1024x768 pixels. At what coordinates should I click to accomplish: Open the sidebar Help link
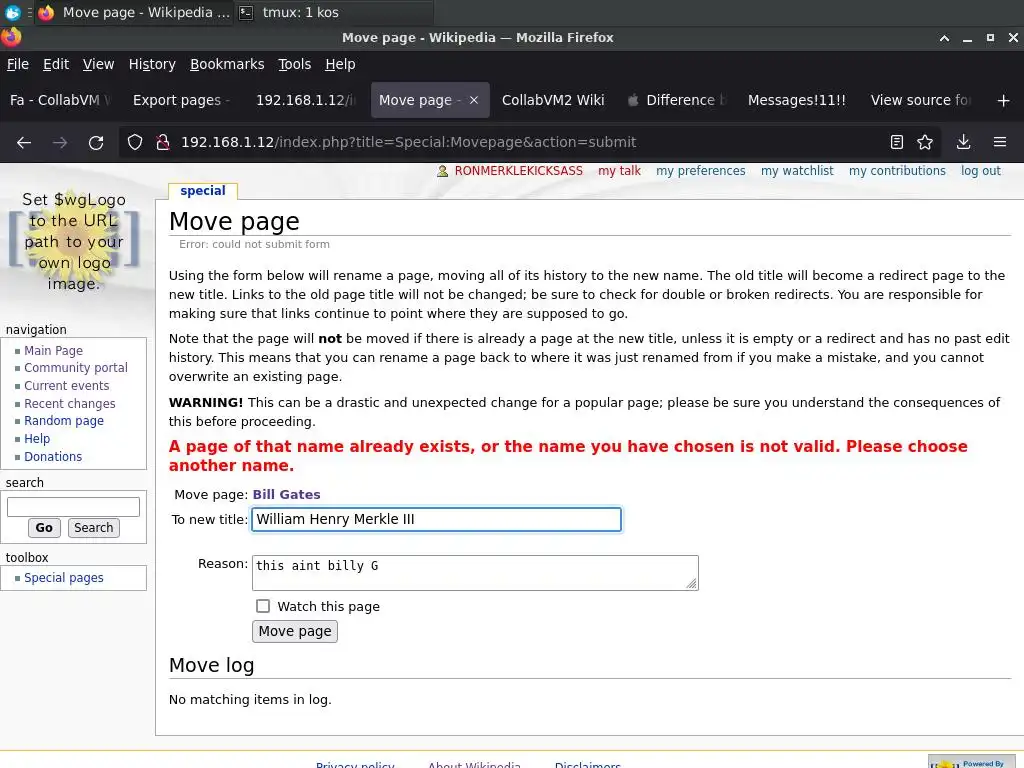[37, 439]
